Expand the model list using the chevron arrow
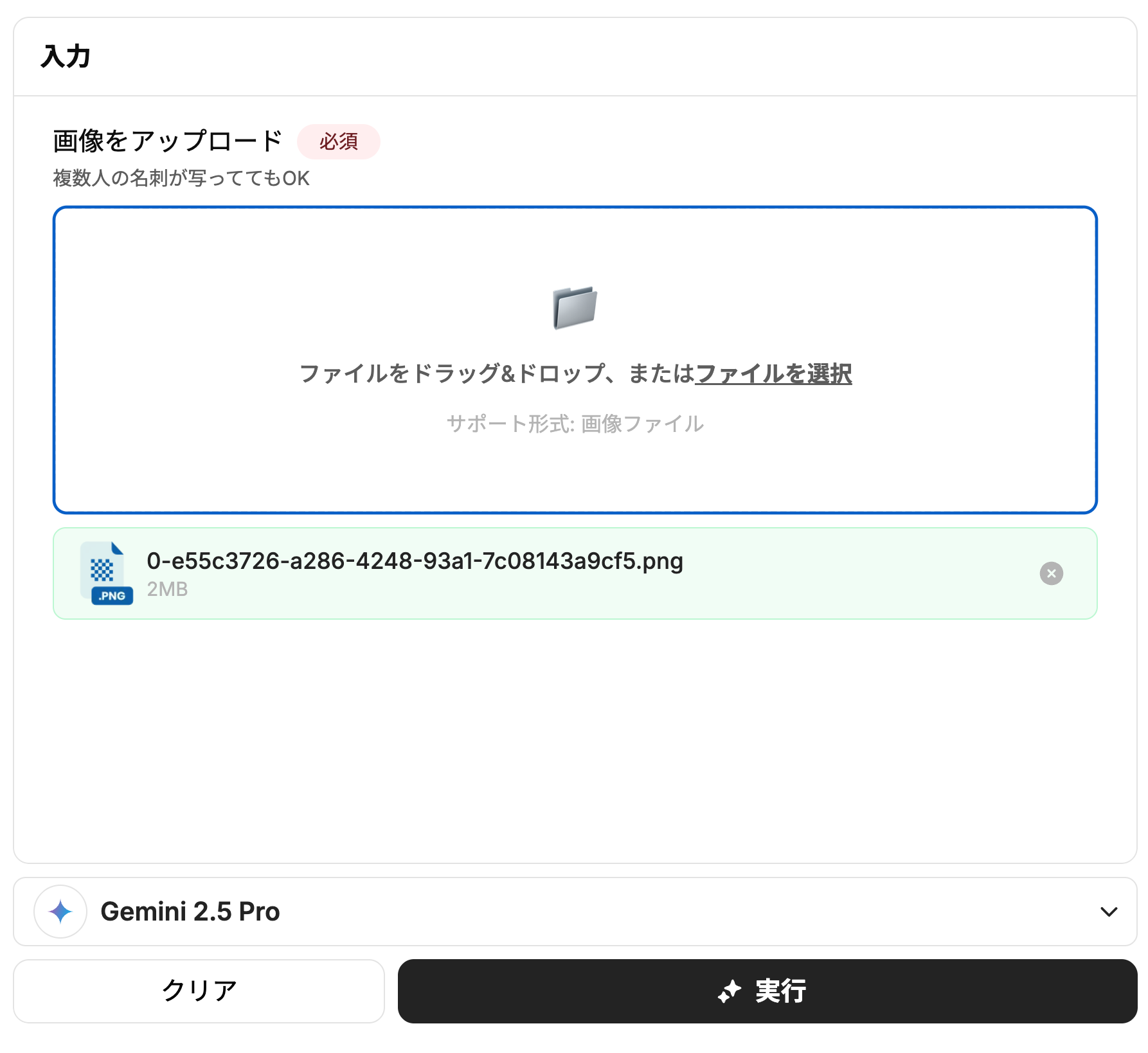1148x1053 pixels. (x=1109, y=912)
